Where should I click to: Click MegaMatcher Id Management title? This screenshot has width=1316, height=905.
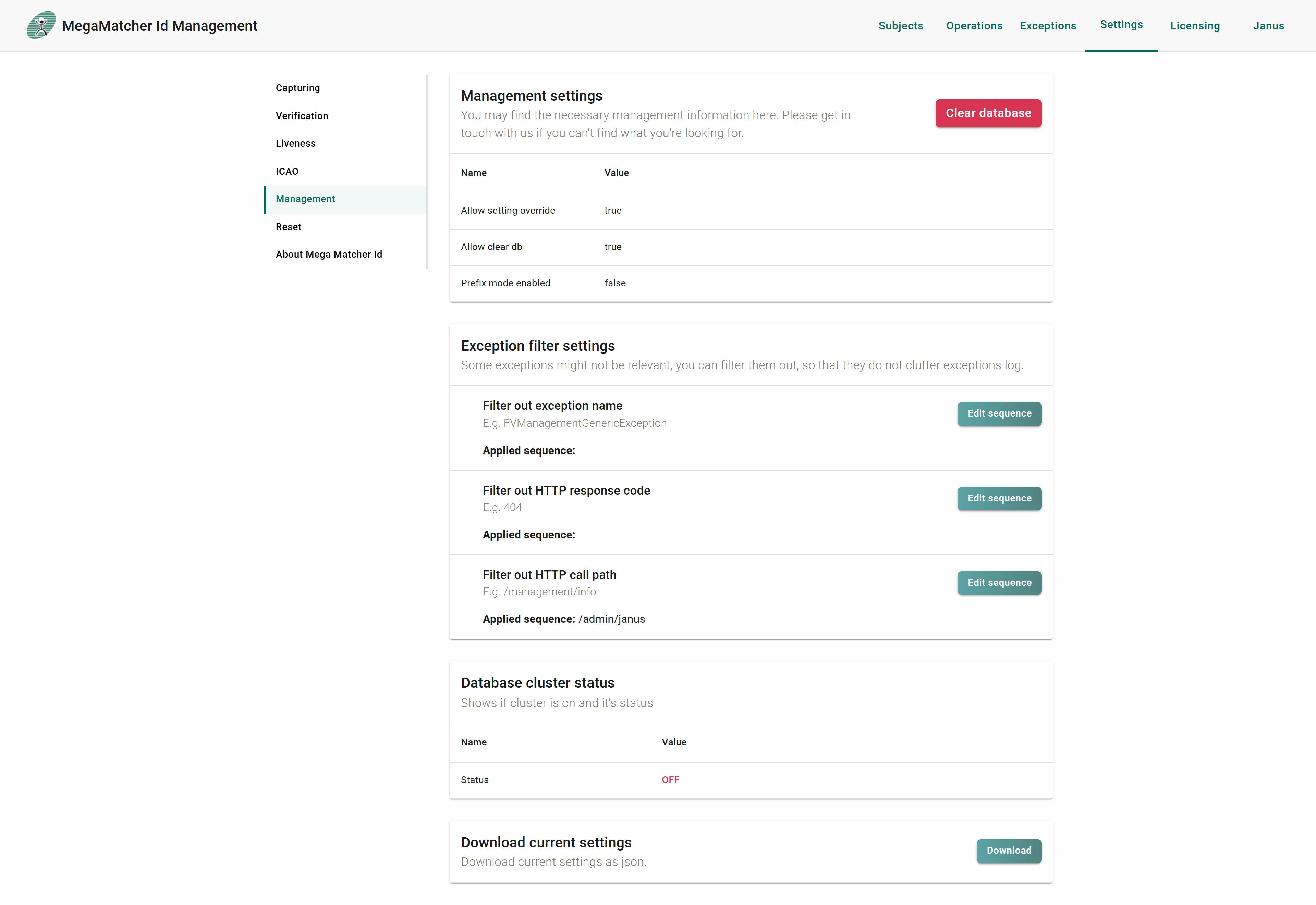pos(159,26)
